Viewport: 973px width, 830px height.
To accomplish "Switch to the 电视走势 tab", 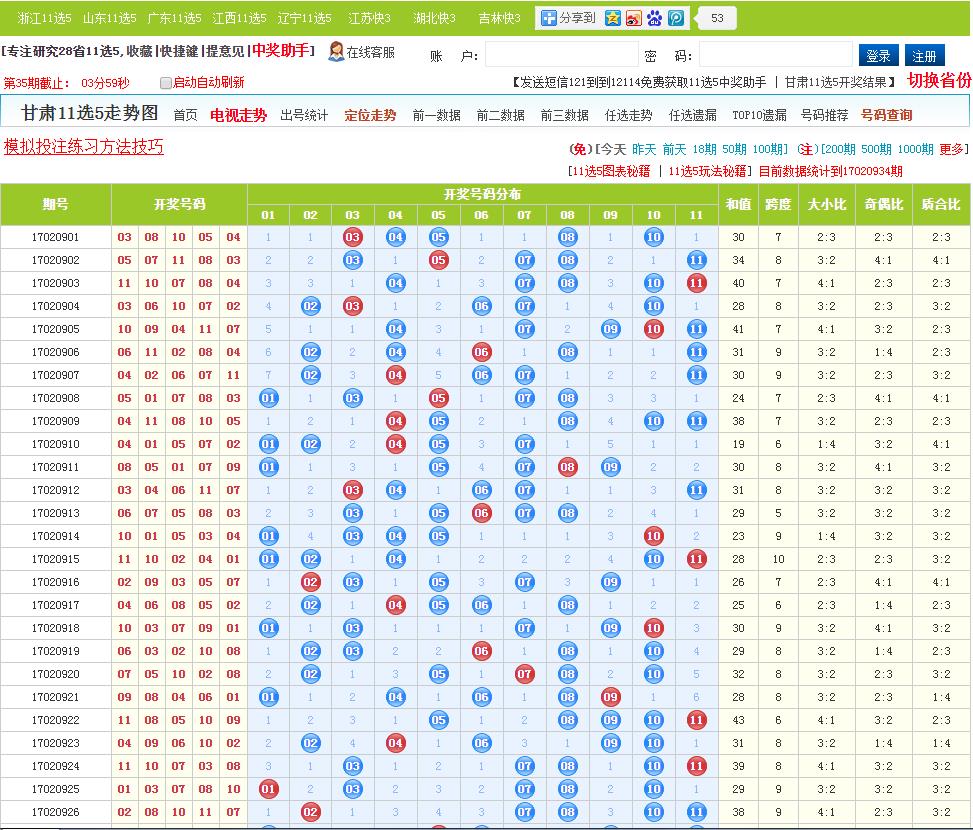I will (238, 115).
